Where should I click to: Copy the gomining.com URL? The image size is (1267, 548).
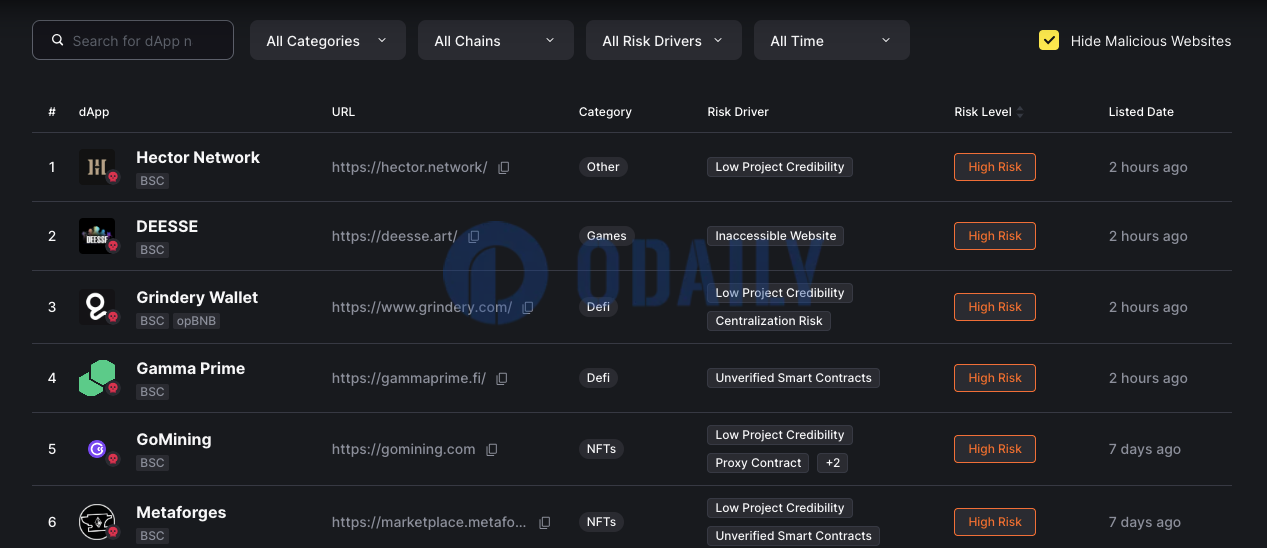tap(492, 449)
